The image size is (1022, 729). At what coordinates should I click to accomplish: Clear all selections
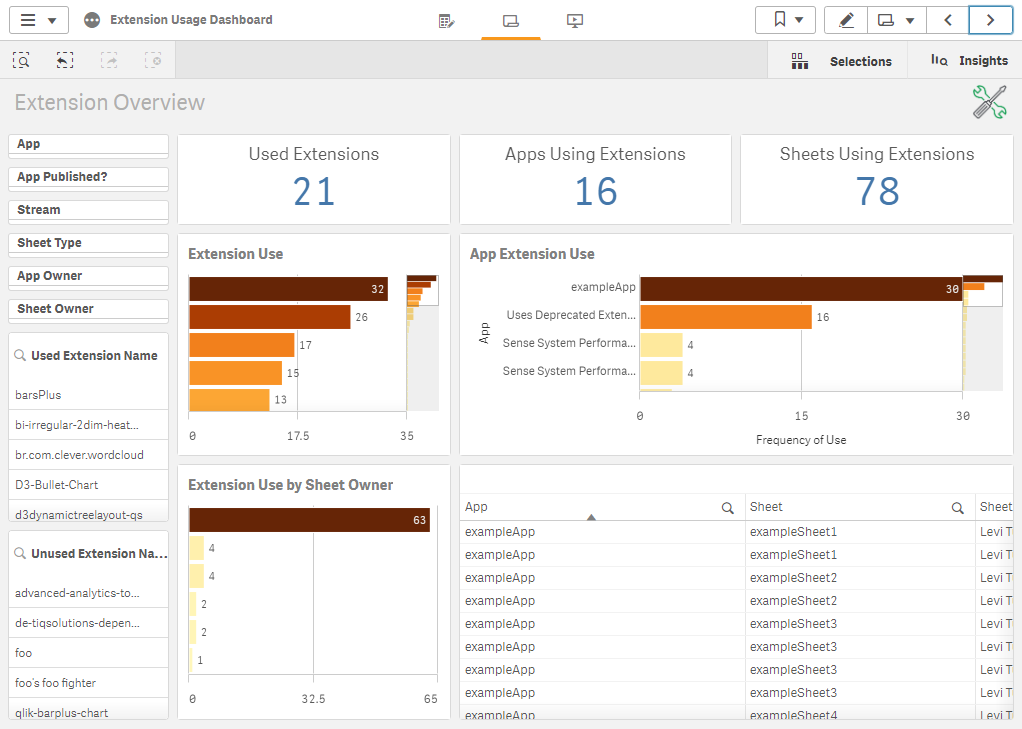click(x=153, y=61)
